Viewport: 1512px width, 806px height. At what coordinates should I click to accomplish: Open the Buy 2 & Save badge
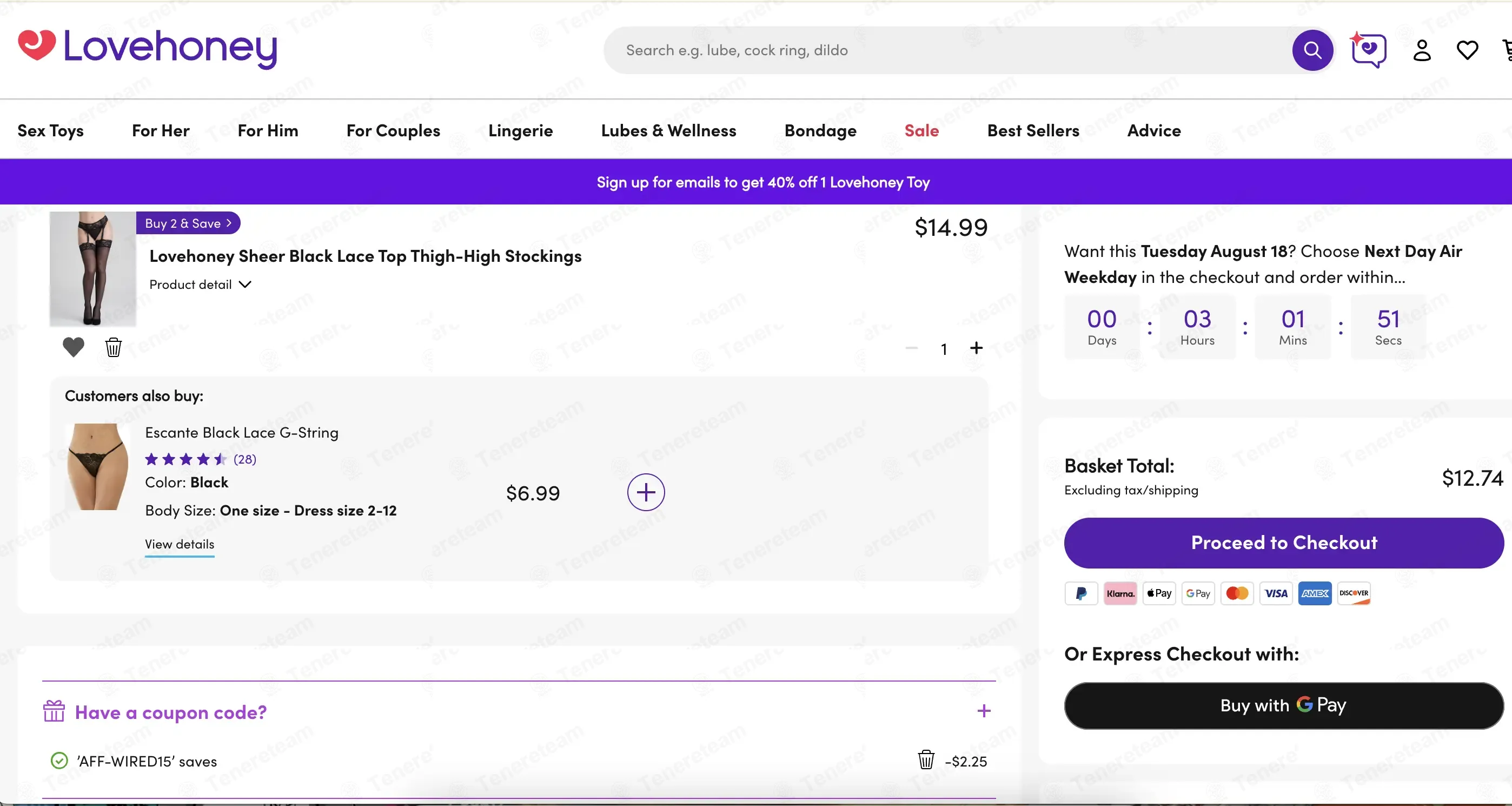coord(188,223)
